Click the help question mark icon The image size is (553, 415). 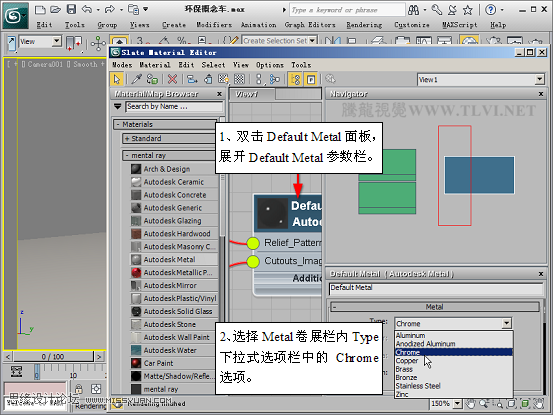coord(490,10)
